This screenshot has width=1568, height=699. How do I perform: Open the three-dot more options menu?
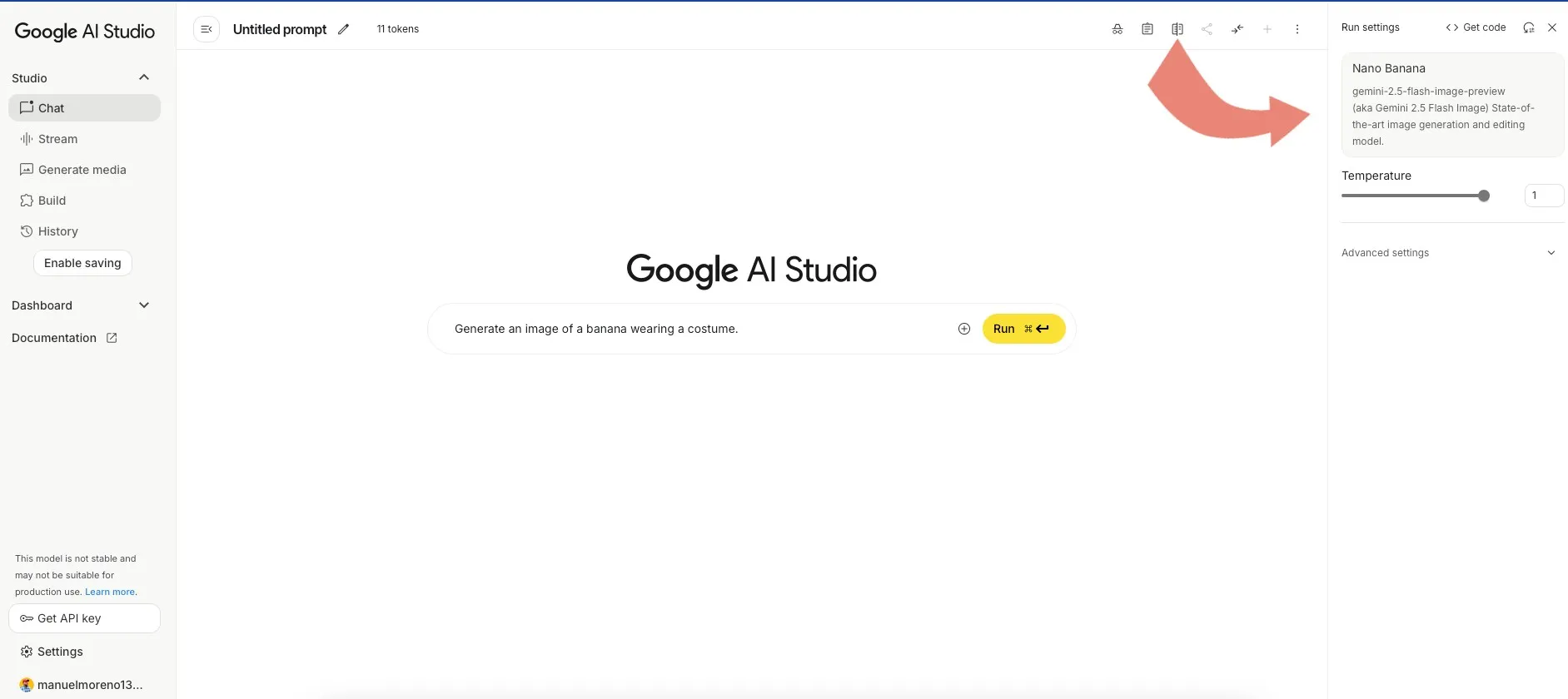point(1297,29)
